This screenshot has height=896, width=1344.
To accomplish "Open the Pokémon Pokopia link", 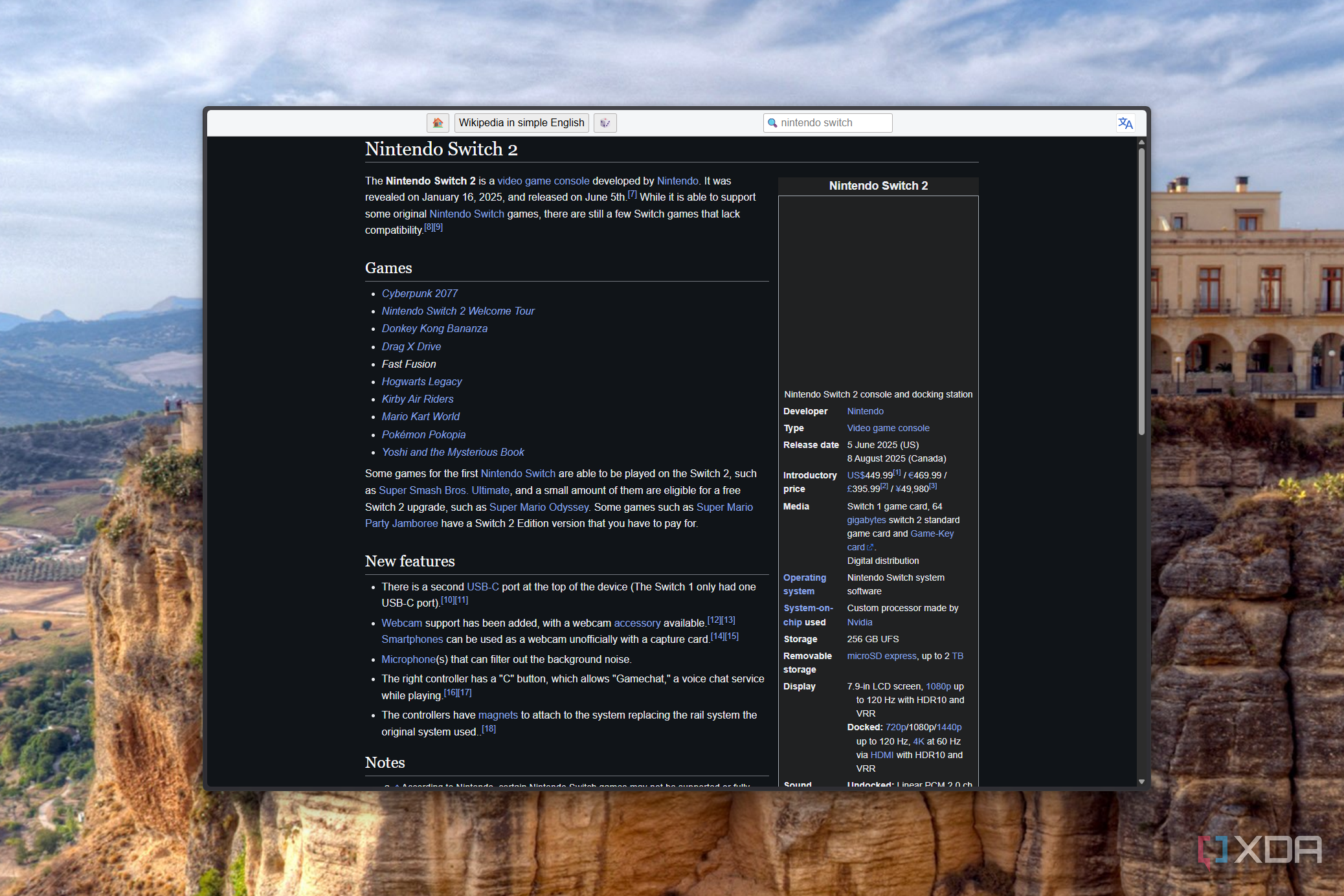I will [x=423, y=434].
